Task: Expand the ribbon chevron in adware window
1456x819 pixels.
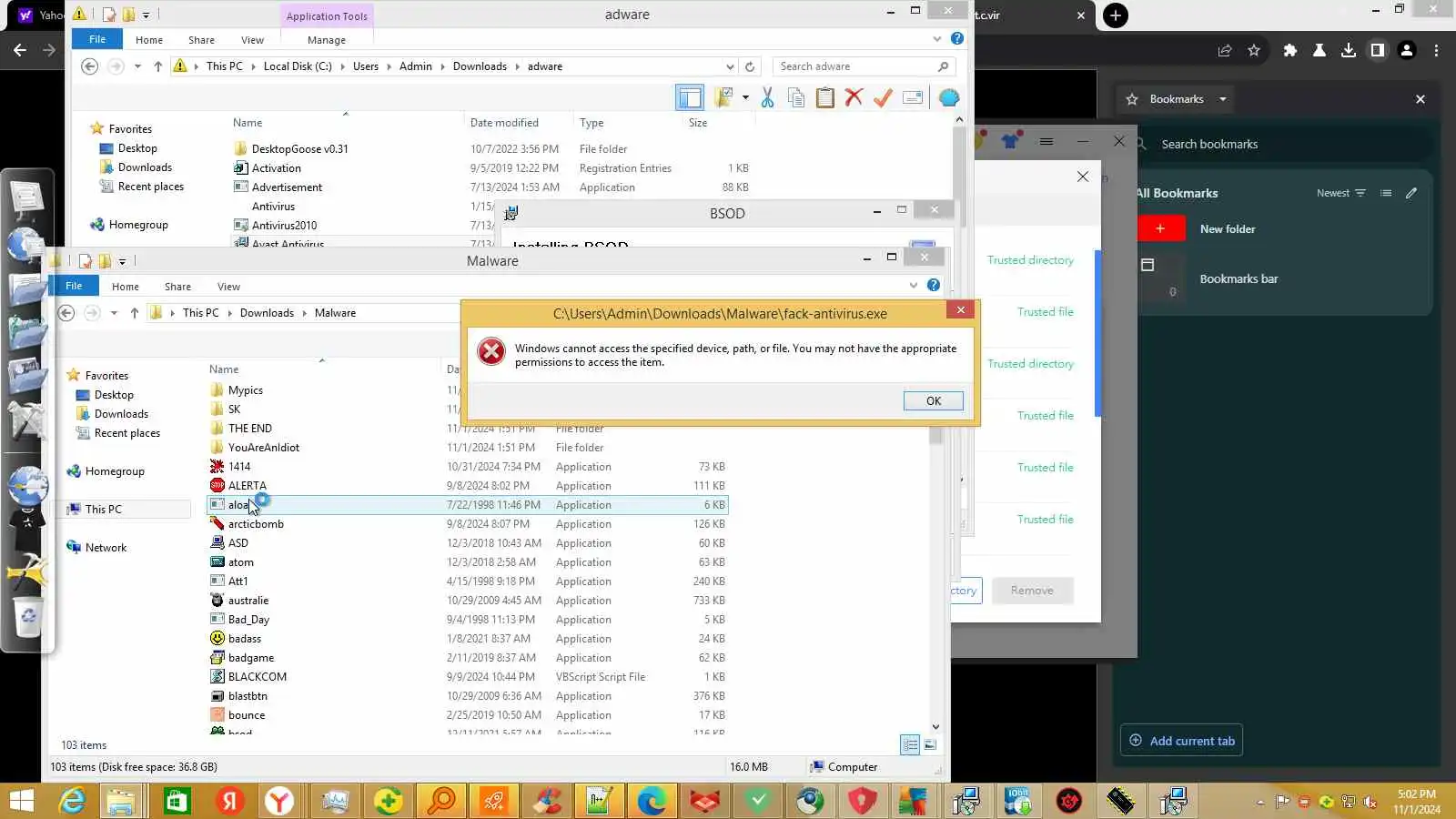Action: point(937,39)
